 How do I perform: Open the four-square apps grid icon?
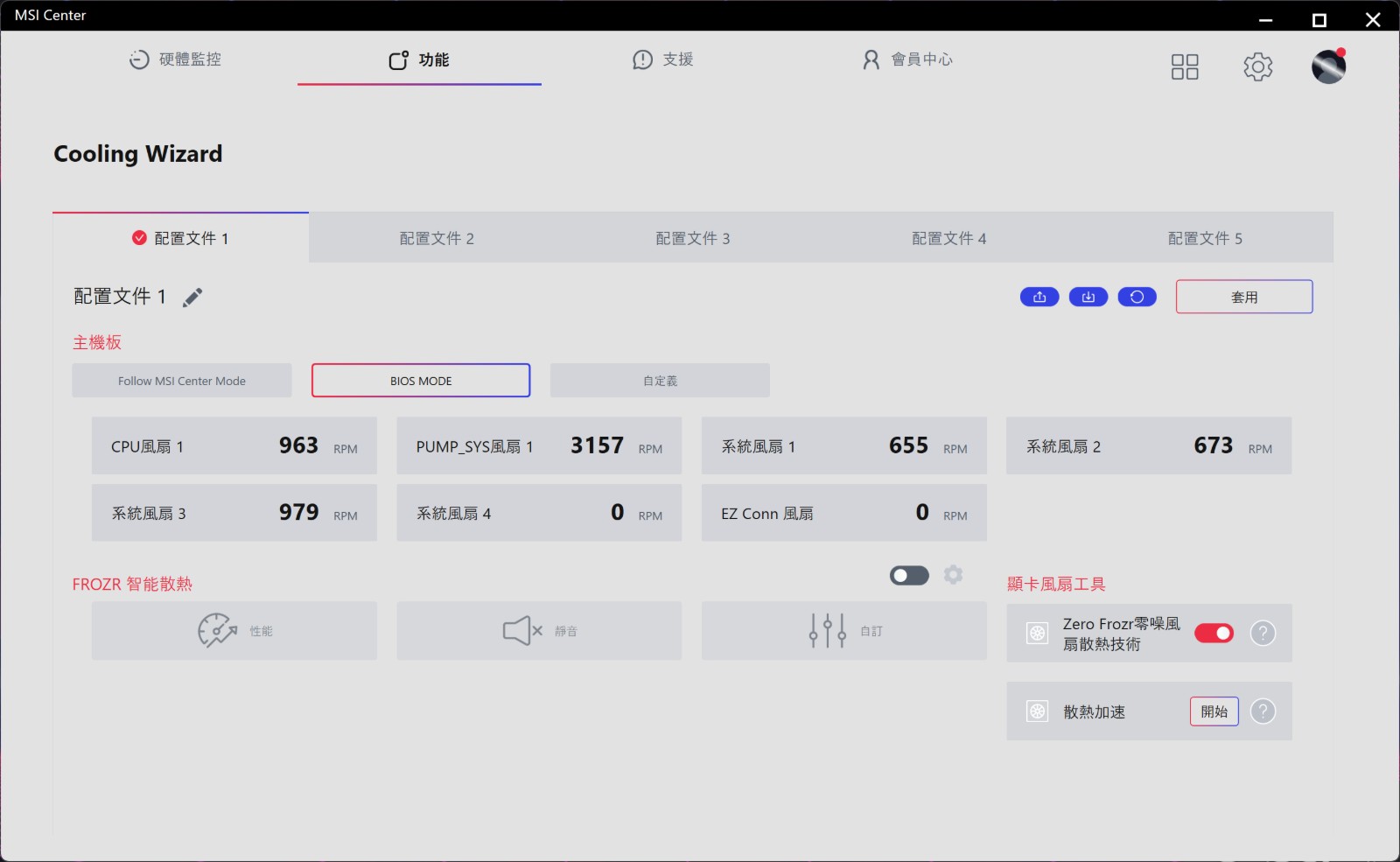click(x=1184, y=67)
